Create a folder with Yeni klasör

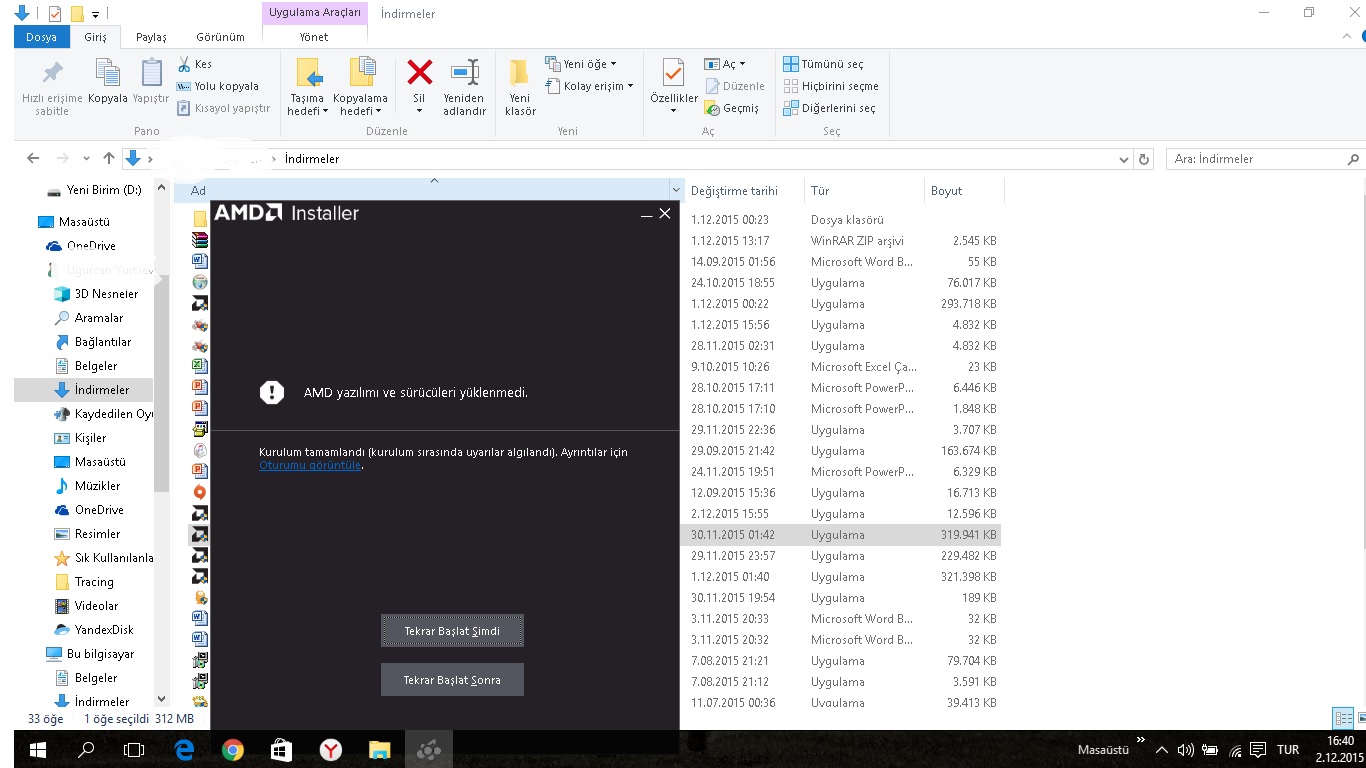click(x=520, y=87)
